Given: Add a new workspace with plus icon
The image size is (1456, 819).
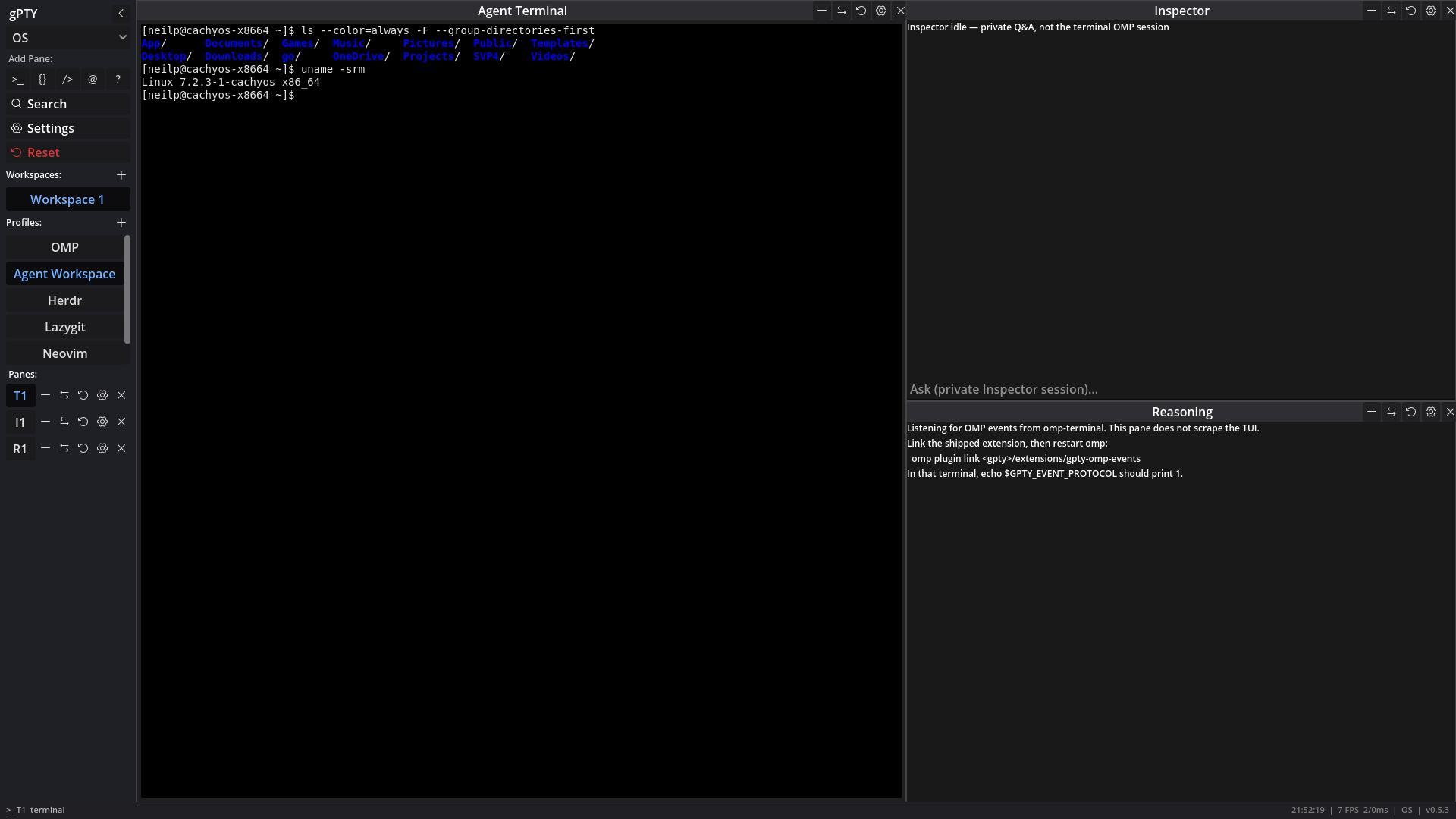Looking at the screenshot, I should pos(121,175).
